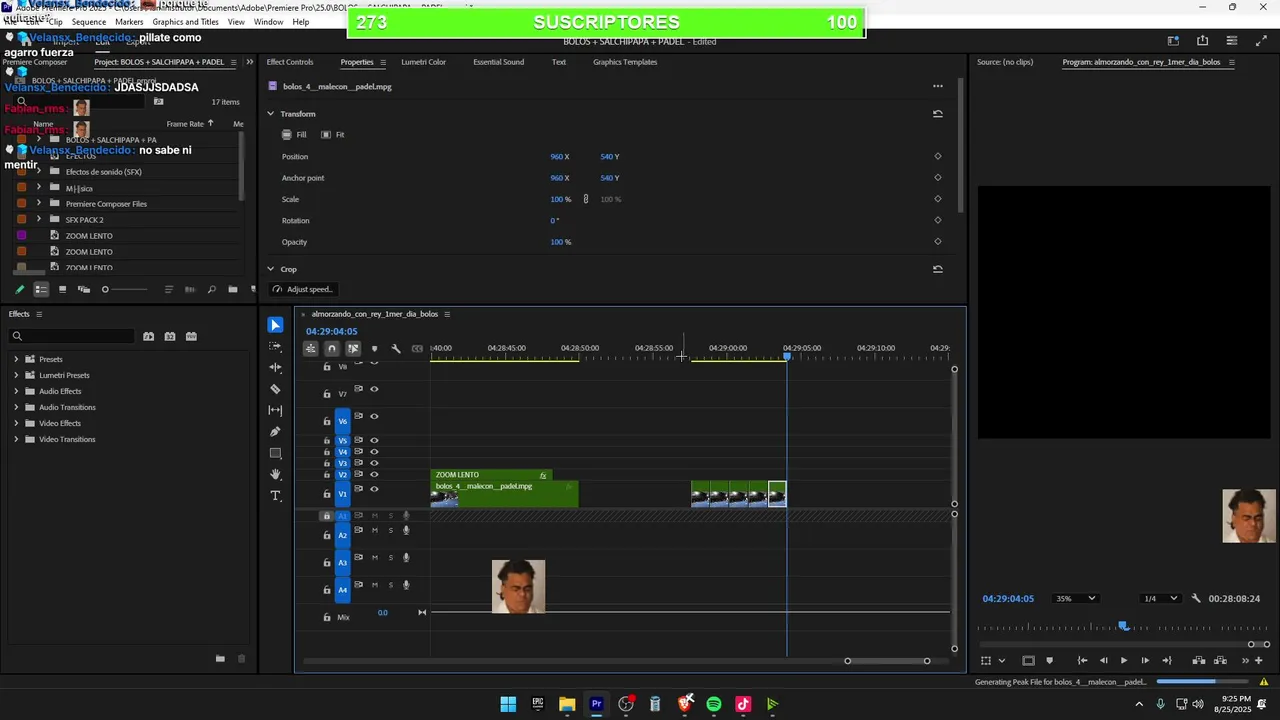This screenshot has width=1280, height=720.
Task: Click Fit button in Transform
Action: coord(332,134)
